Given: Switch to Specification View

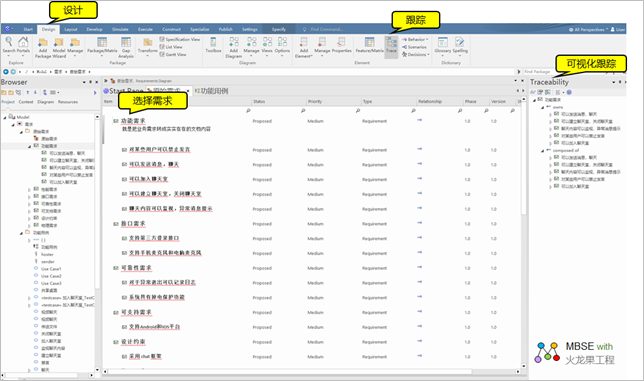Looking at the screenshot, I should 179,39.
